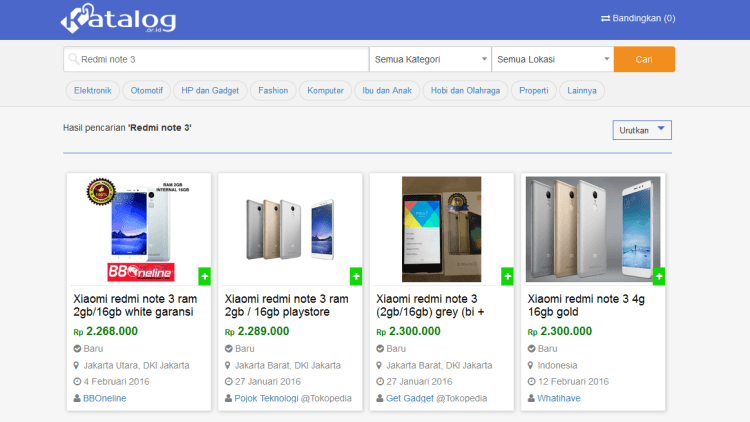Open seller Pojok Teknologi link
The width and height of the screenshot is (750, 422).
coord(266,398)
